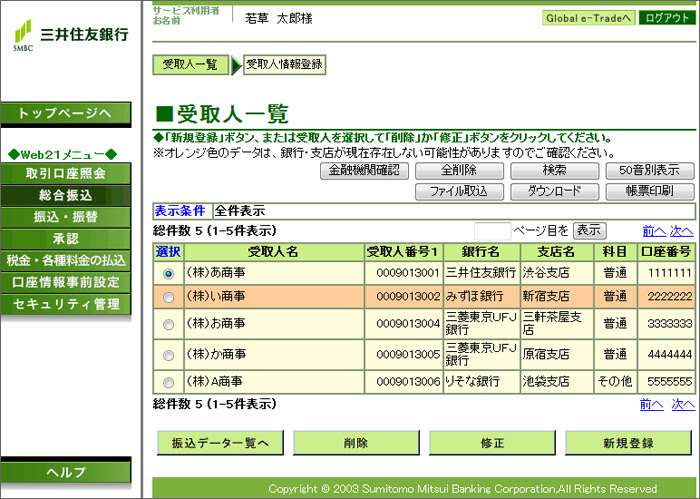Screen dimensions: 700x499
Task: Click the 金融機関確認 button
Action: [x=364, y=170]
